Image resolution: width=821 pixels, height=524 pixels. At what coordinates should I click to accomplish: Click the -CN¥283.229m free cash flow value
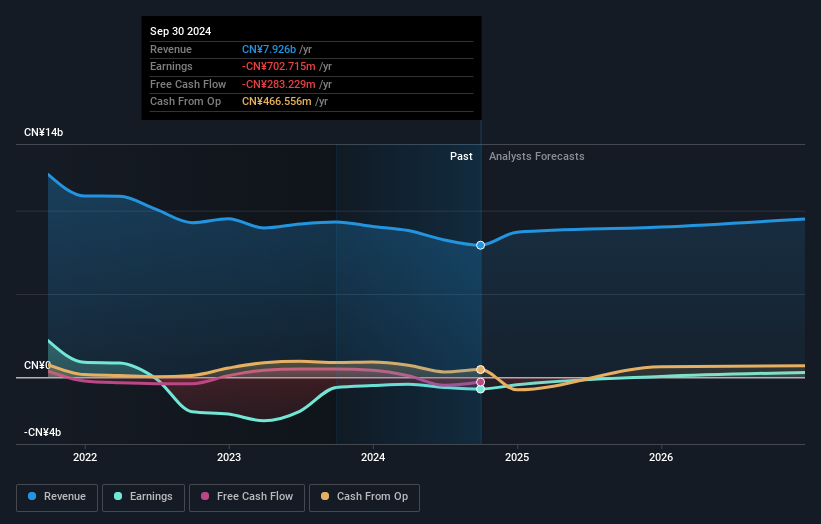pyautogui.click(x=279, y=84)
